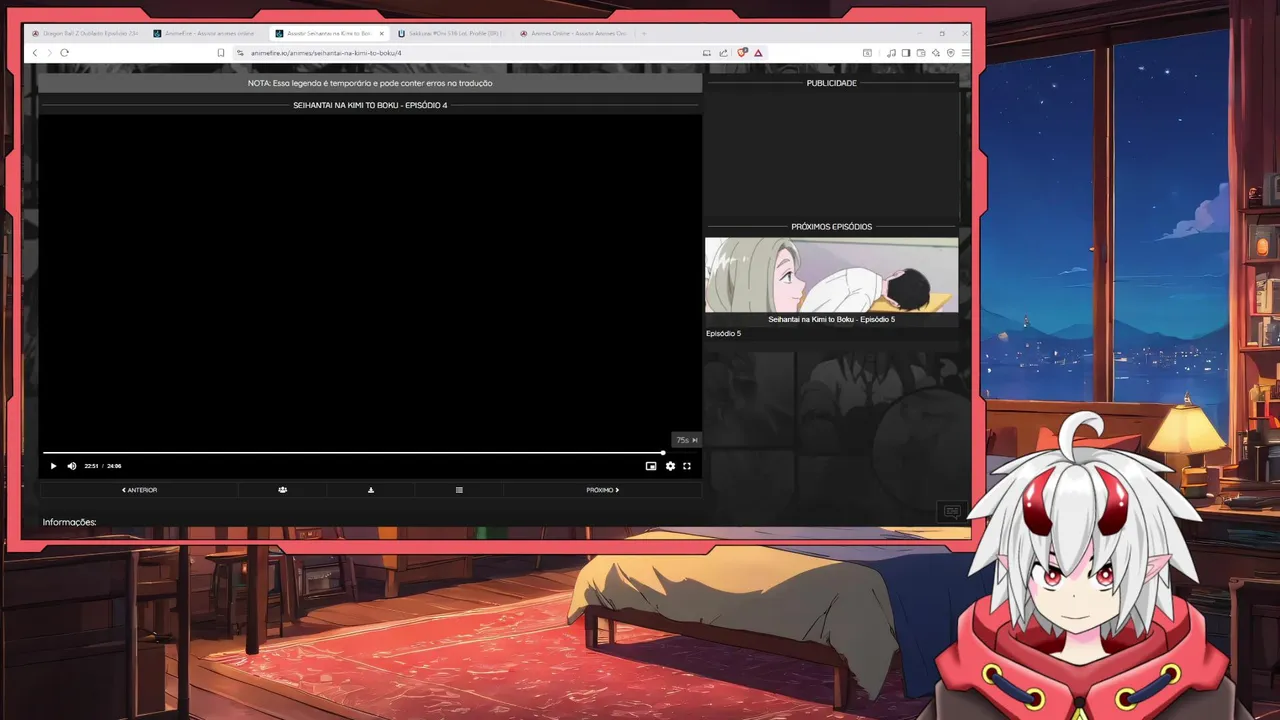
Task: Click the Episódio 5 caption text
Action: [x=723, y=333]
